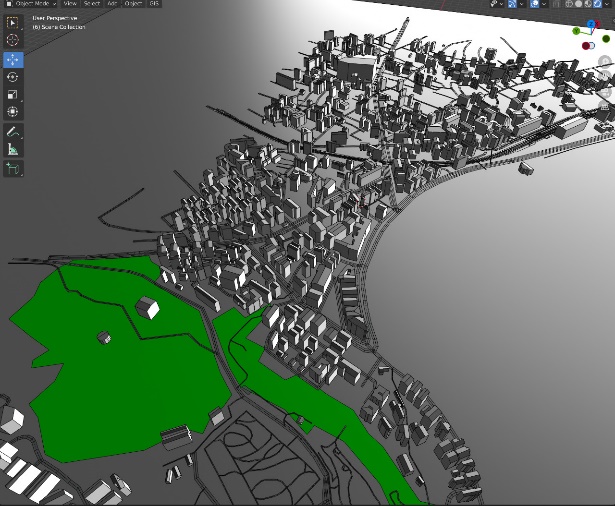Switch to the Rotate tool
The image size is (615, 506).
coord(13,77)
